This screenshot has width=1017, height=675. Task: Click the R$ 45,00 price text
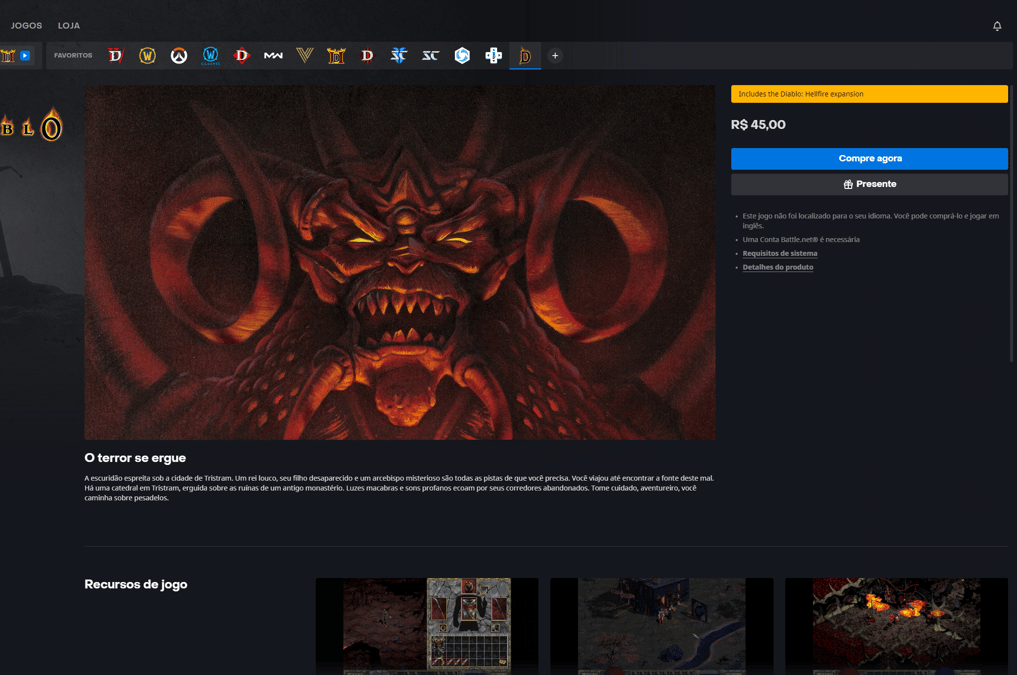point(758,124)
